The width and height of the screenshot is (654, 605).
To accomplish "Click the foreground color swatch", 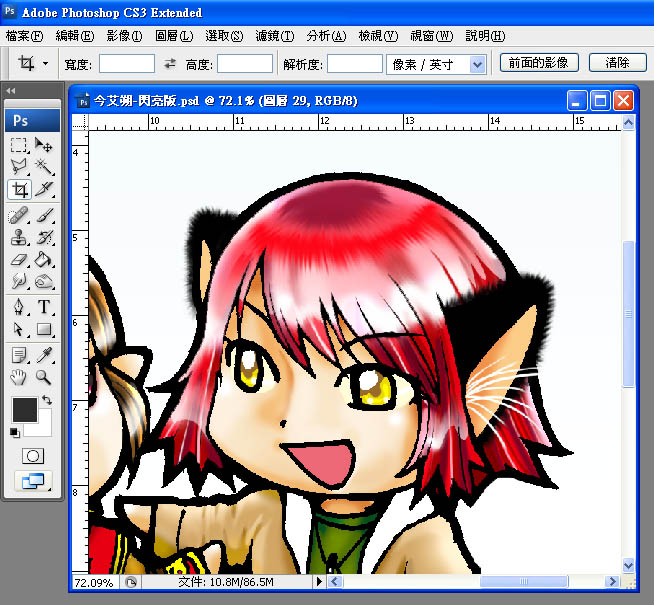I will [25, 409].
